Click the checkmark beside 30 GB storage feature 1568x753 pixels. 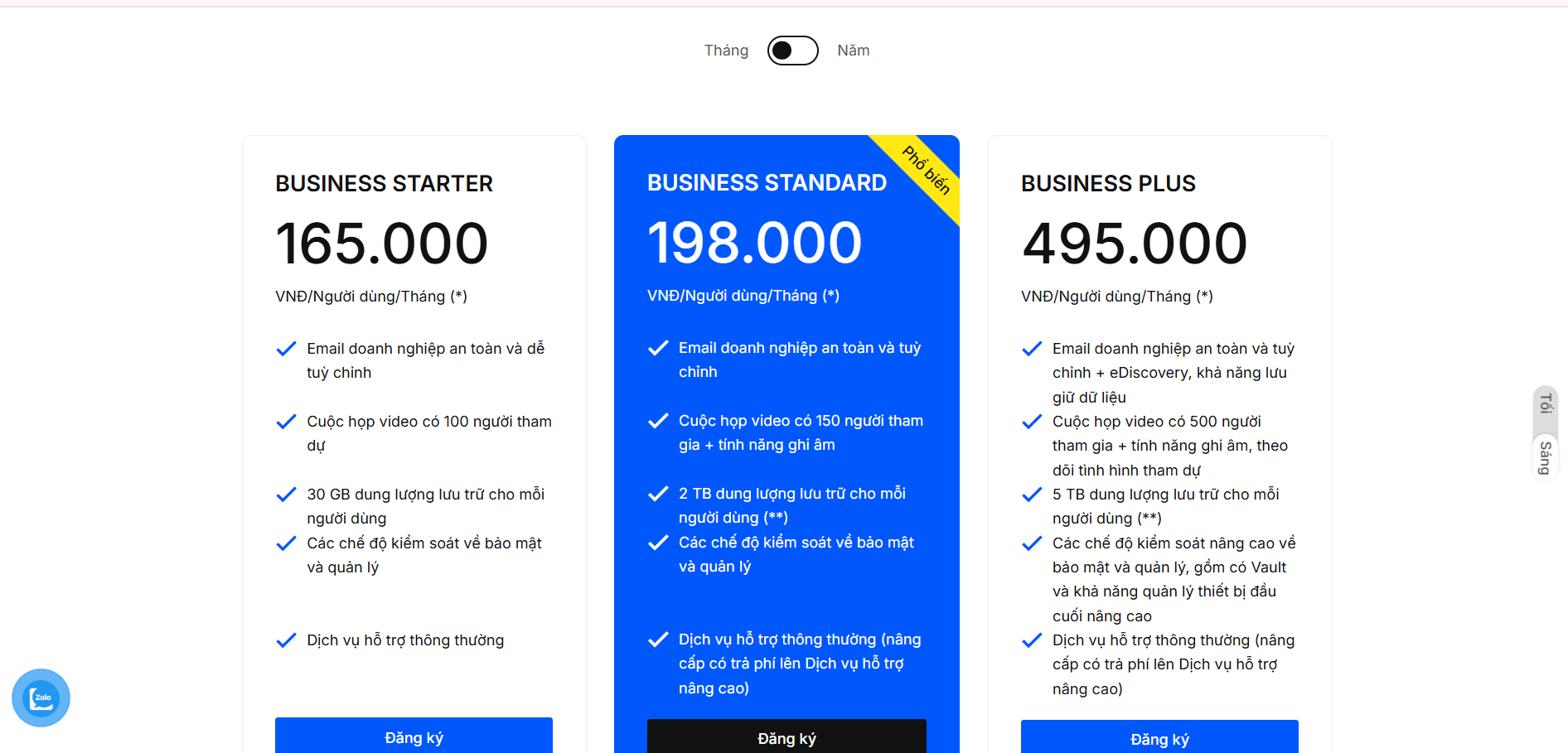pos(286,495)
